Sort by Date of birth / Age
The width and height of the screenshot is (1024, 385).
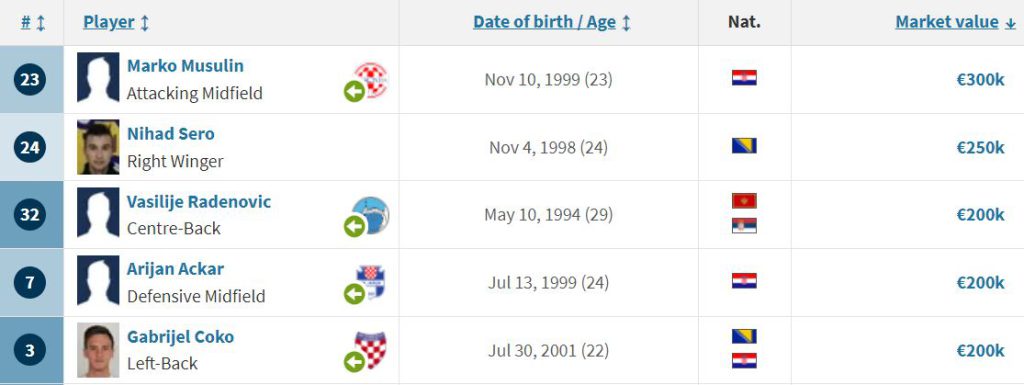coord(552,22)
